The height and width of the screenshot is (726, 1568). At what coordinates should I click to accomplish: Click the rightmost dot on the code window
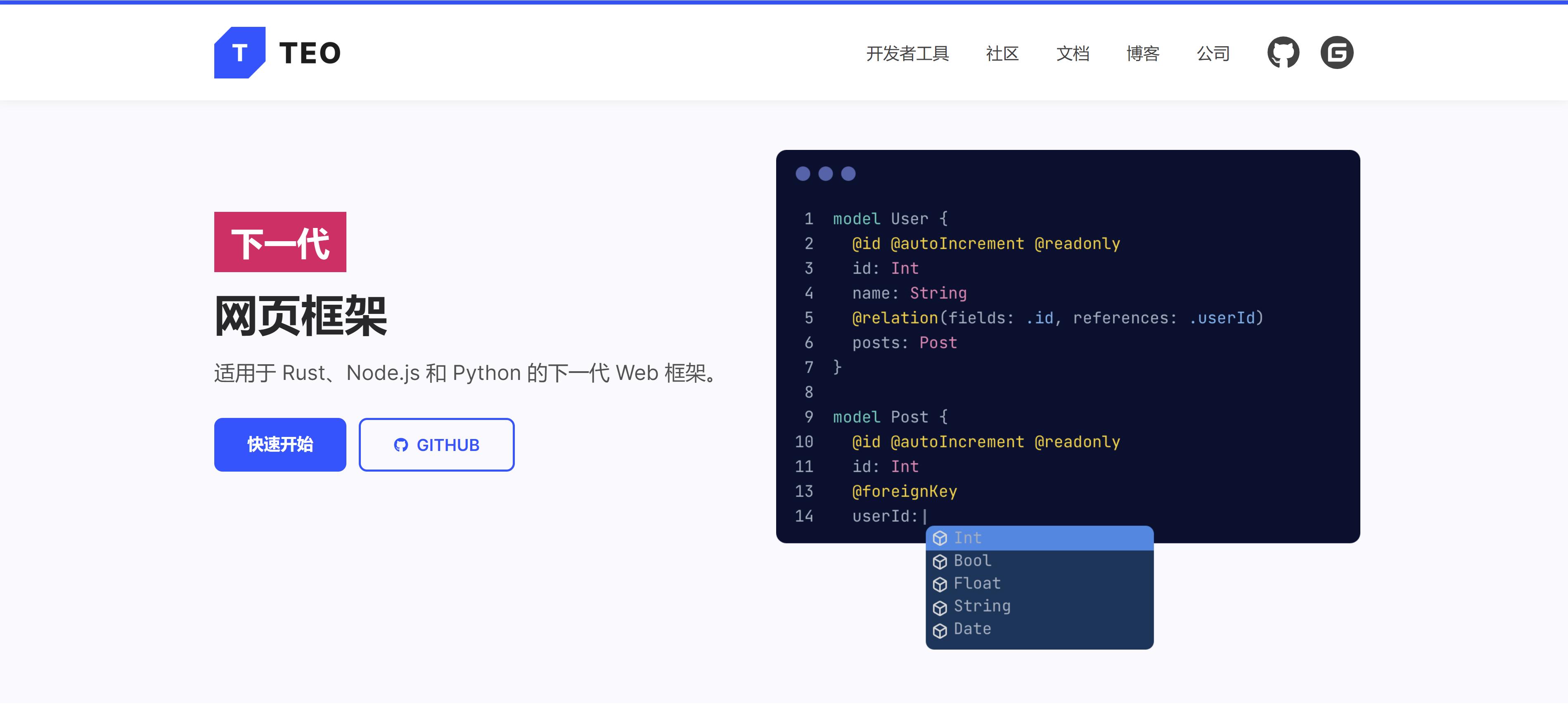[848, 173]
